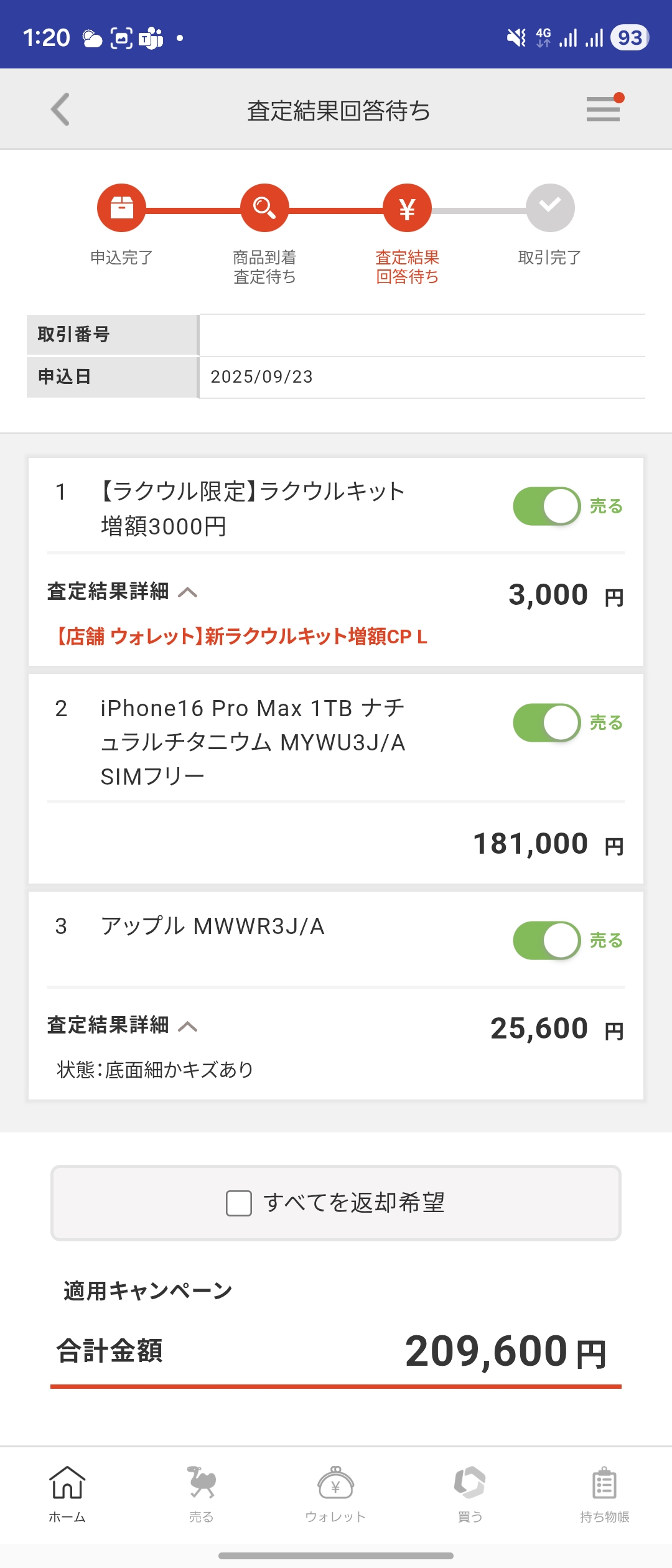Tap the back arrow in header
This screenshot has height=1568, width=672.
tap(60, 110)
